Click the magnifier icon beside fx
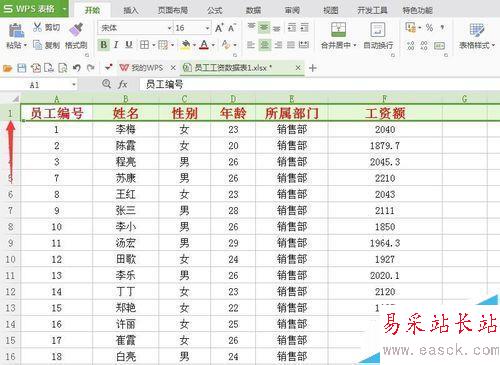This screenshot has height=365, width=500. click(x=107, y=84)
